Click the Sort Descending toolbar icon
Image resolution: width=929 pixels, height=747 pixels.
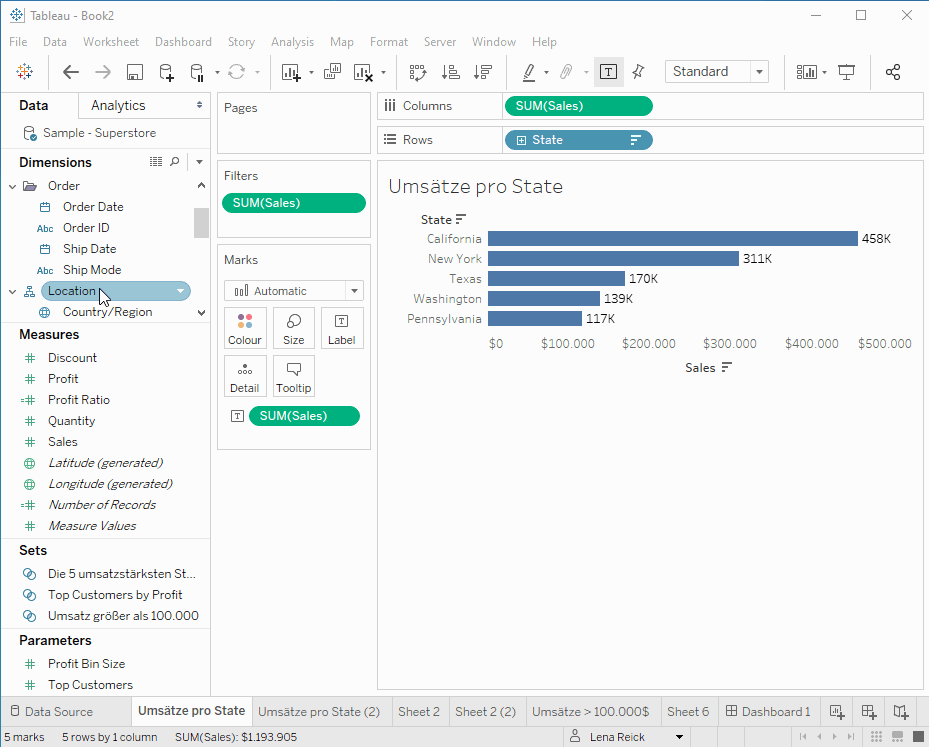pyautogui.click(x=483, y=72)
